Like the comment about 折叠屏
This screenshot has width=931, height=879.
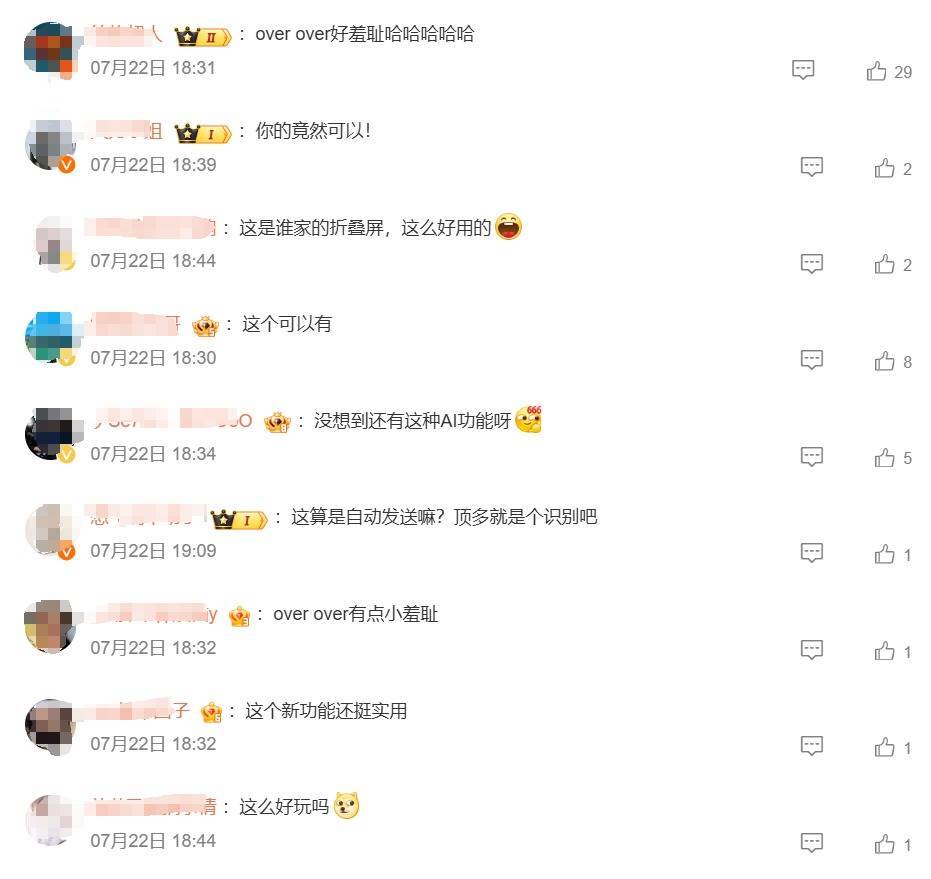click(884, 264)
